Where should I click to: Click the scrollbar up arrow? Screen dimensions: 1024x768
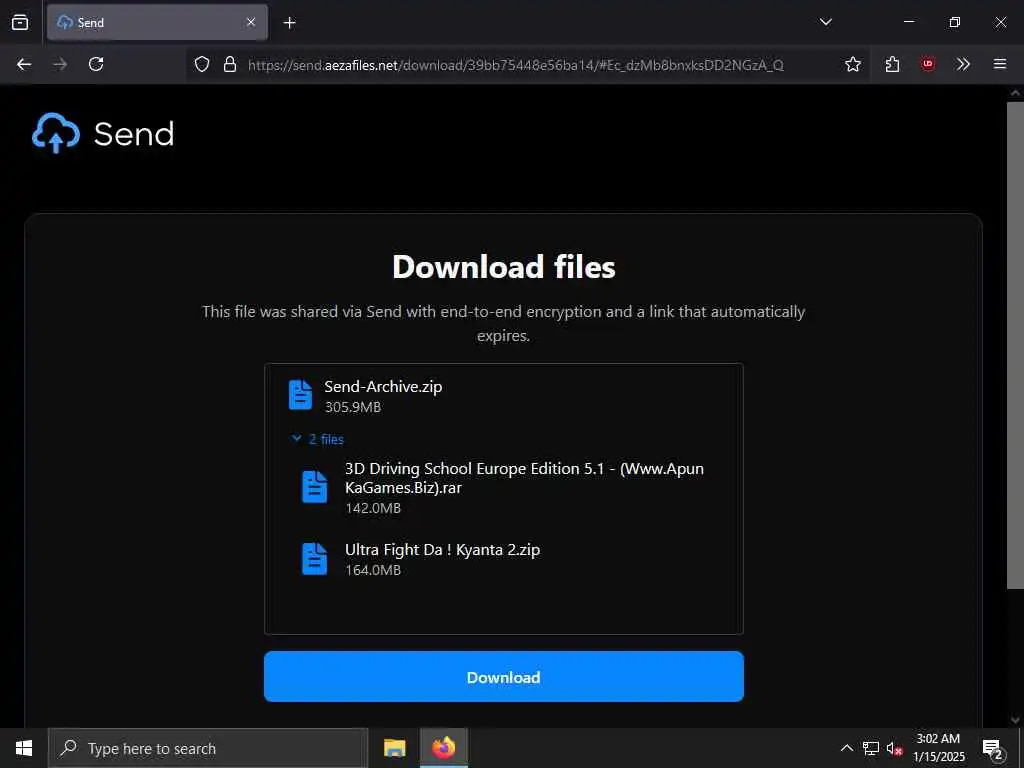(x=1015, y=93)
